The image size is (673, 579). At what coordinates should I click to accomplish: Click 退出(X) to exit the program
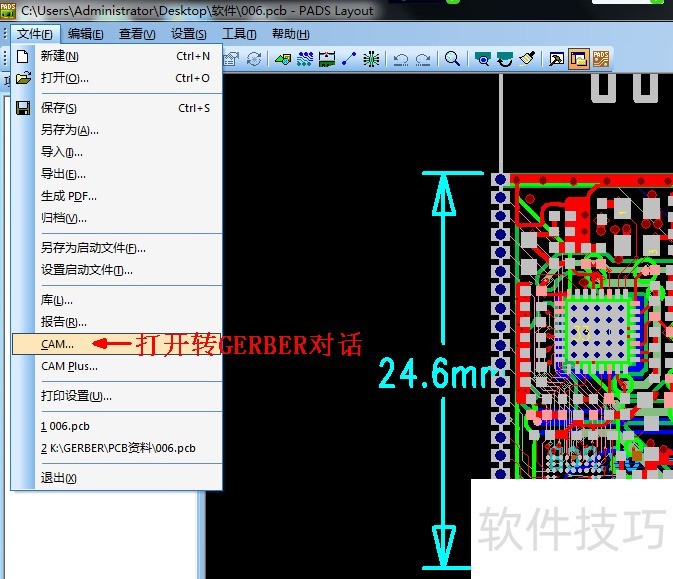click(x=58, y=478)
